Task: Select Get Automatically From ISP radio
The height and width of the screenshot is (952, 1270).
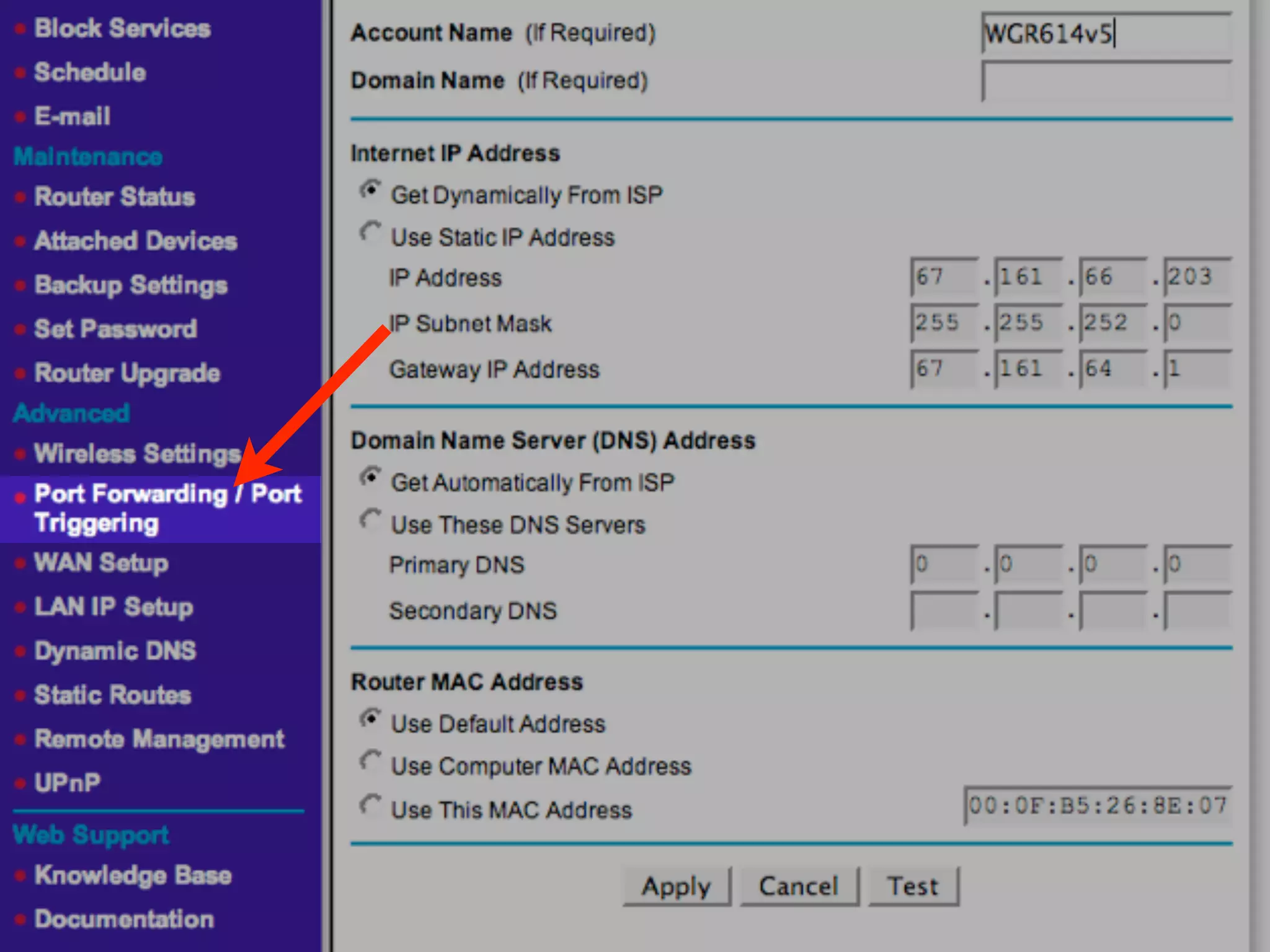Action: tap(370, 478)
